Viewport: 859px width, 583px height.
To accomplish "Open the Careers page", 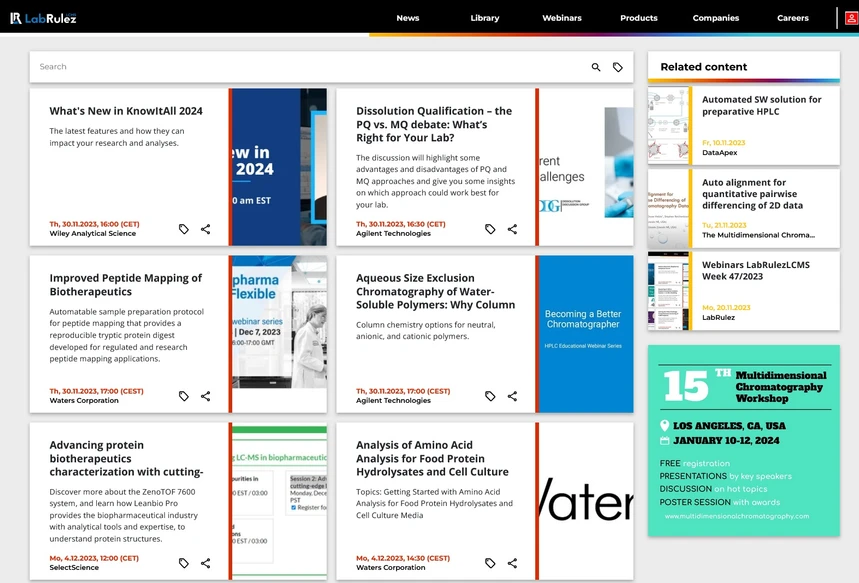I will [793, 18].
